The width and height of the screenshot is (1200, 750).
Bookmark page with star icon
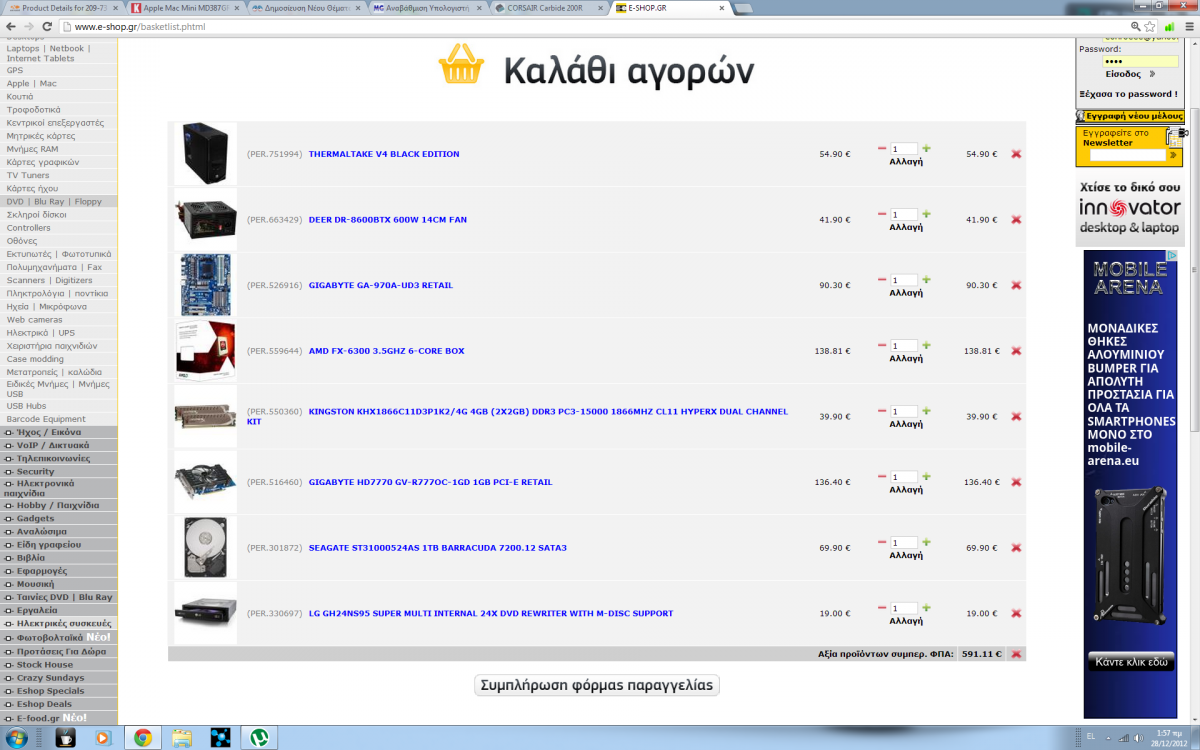point(1151,26)
